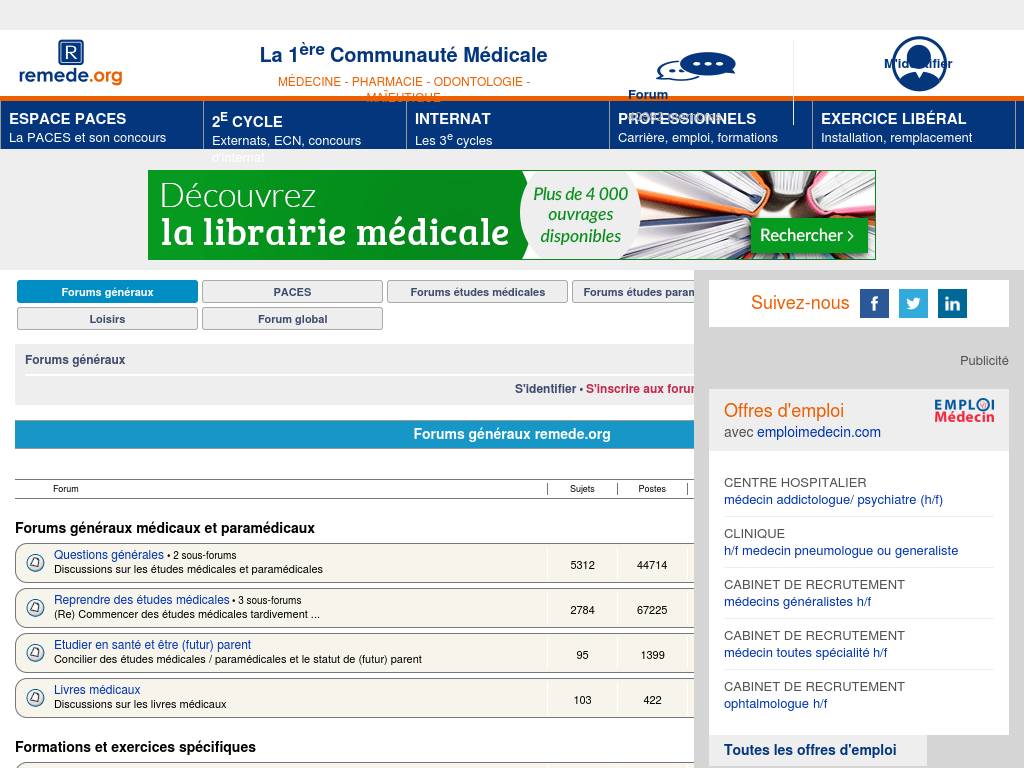Open Toutes les offres d'emploi
The image size is (1024, 768).
point(810,750)
